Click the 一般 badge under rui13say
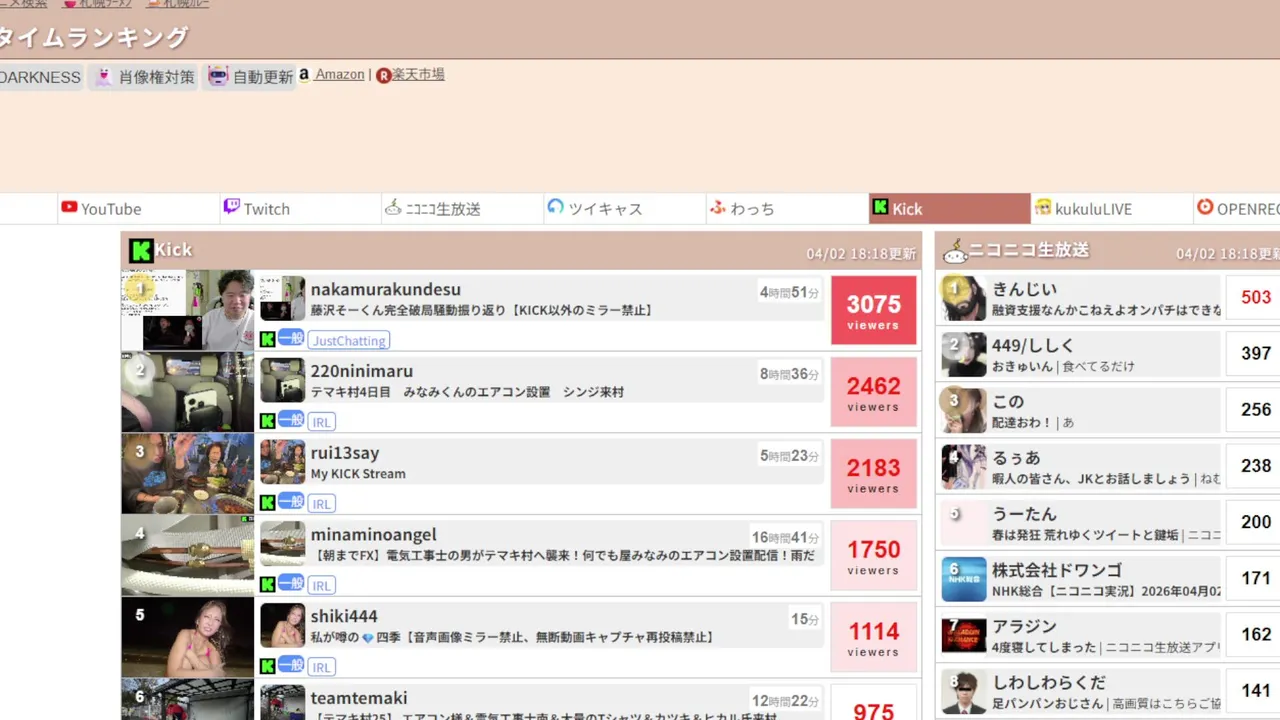 click(291, 502)
